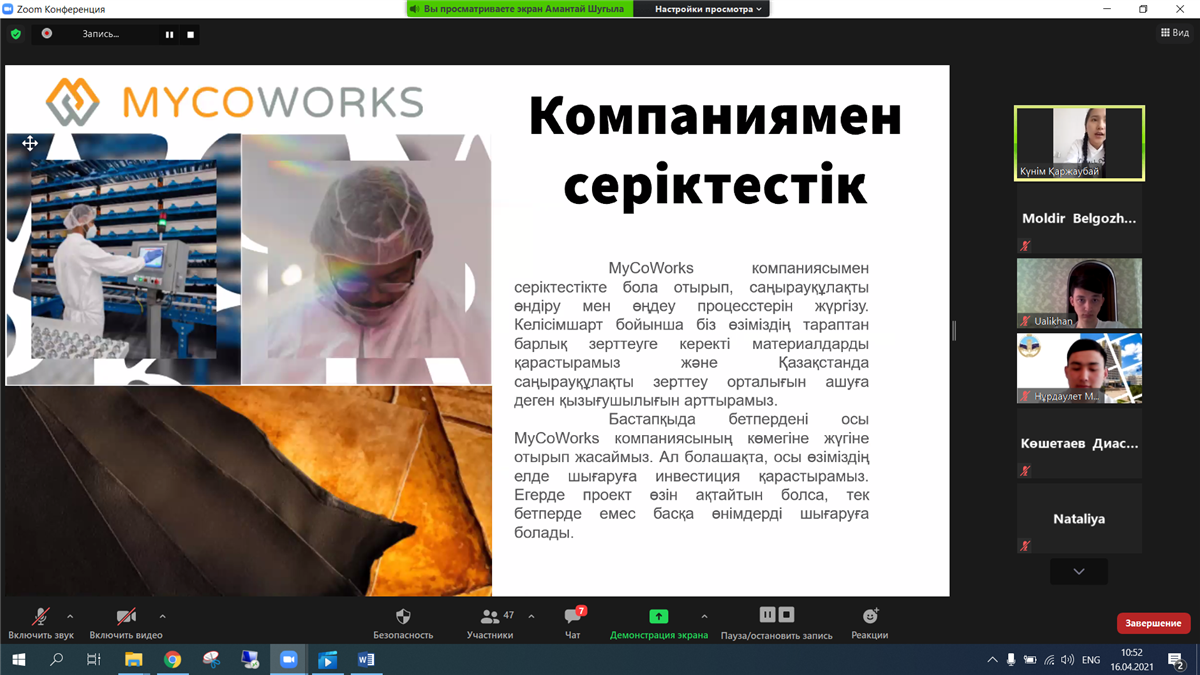Image resolution: width=1200 pixels, height=675 pixels.
Task: Click the green encryption shield icon
Action: [15, 34]
